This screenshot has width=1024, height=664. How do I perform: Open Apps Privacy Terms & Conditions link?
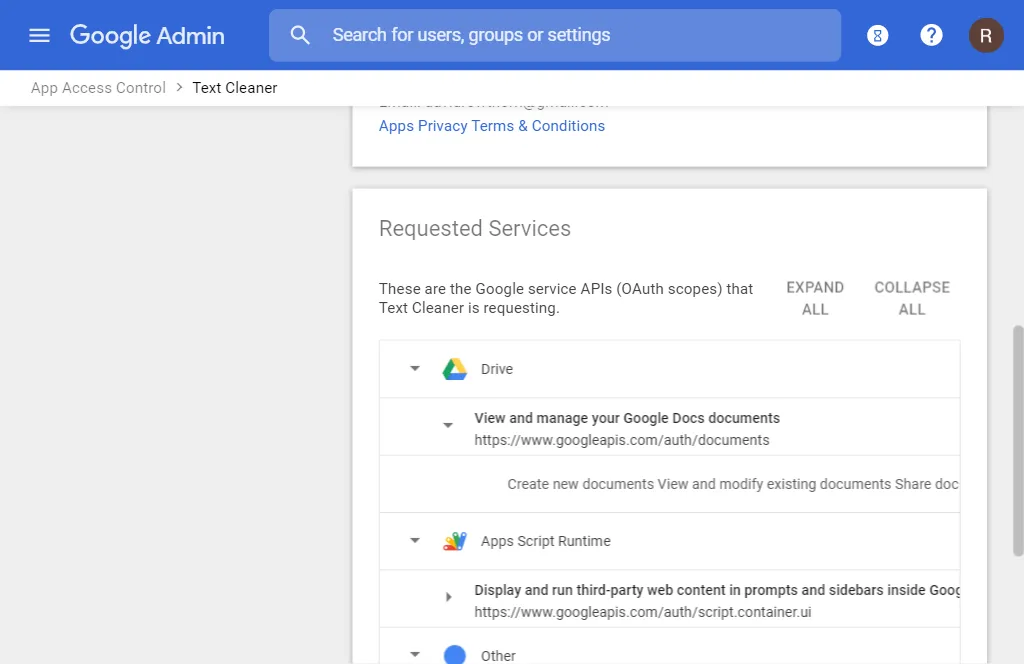(492, 126)
